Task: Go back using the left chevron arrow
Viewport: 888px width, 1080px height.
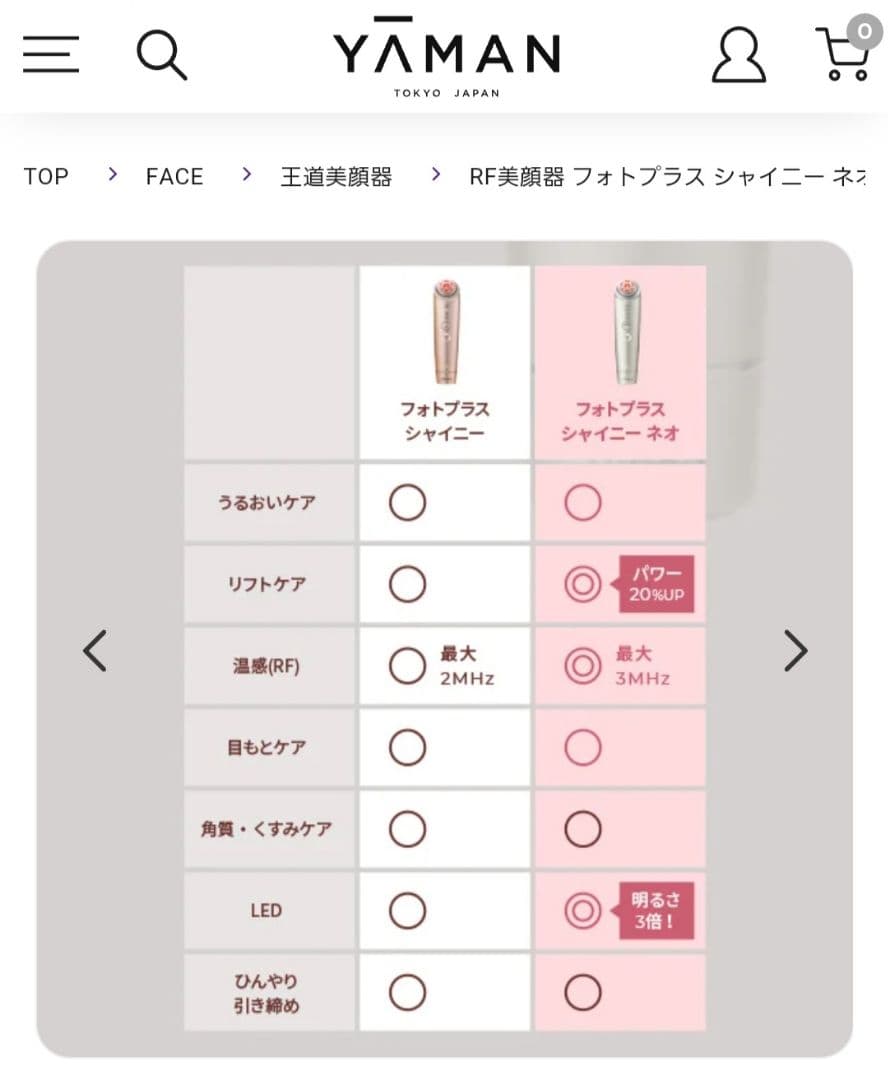Action: [x=93, y=651]
